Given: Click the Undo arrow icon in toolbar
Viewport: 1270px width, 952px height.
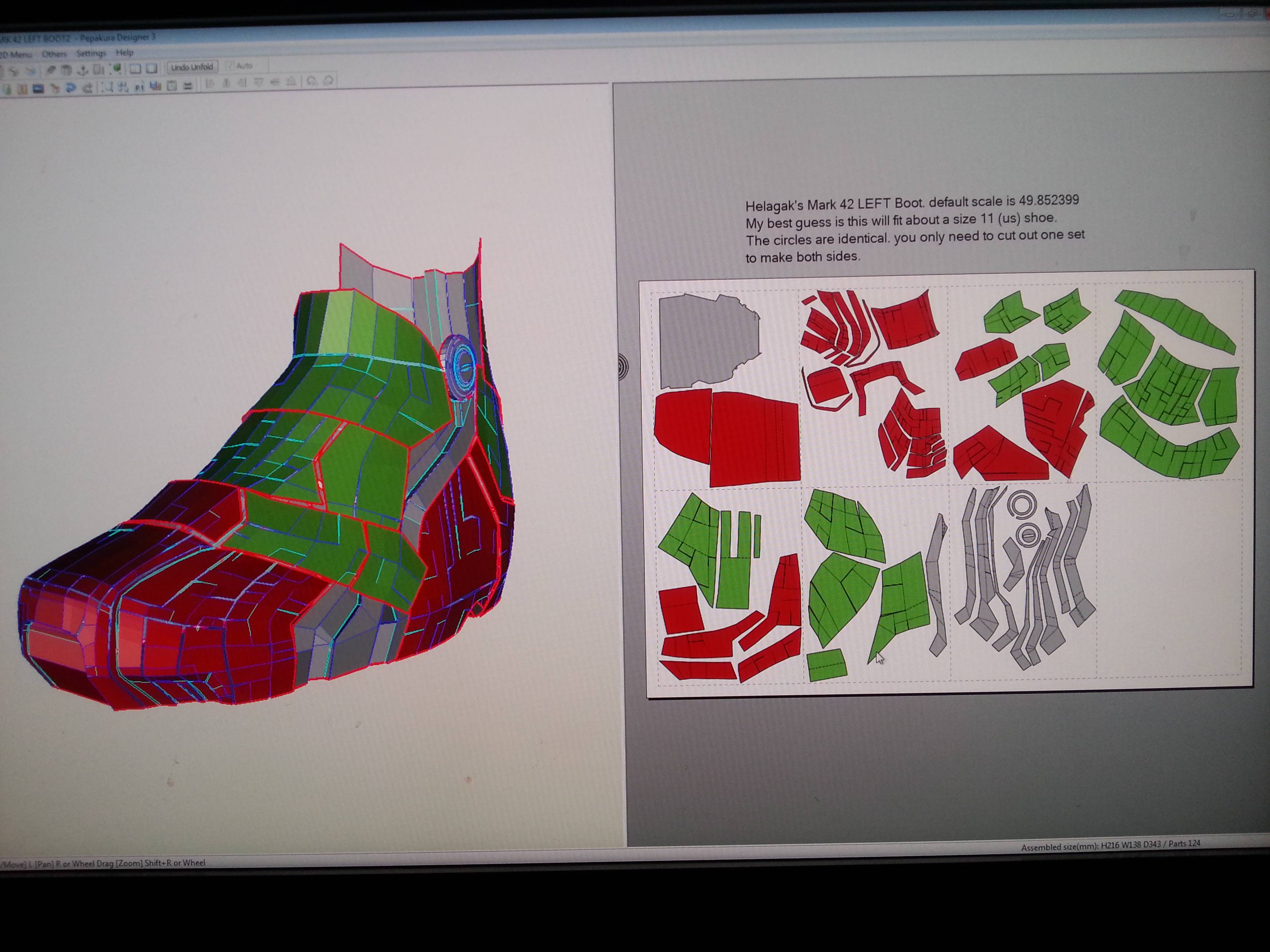Looking at the screenshot, I should (14, 71).
